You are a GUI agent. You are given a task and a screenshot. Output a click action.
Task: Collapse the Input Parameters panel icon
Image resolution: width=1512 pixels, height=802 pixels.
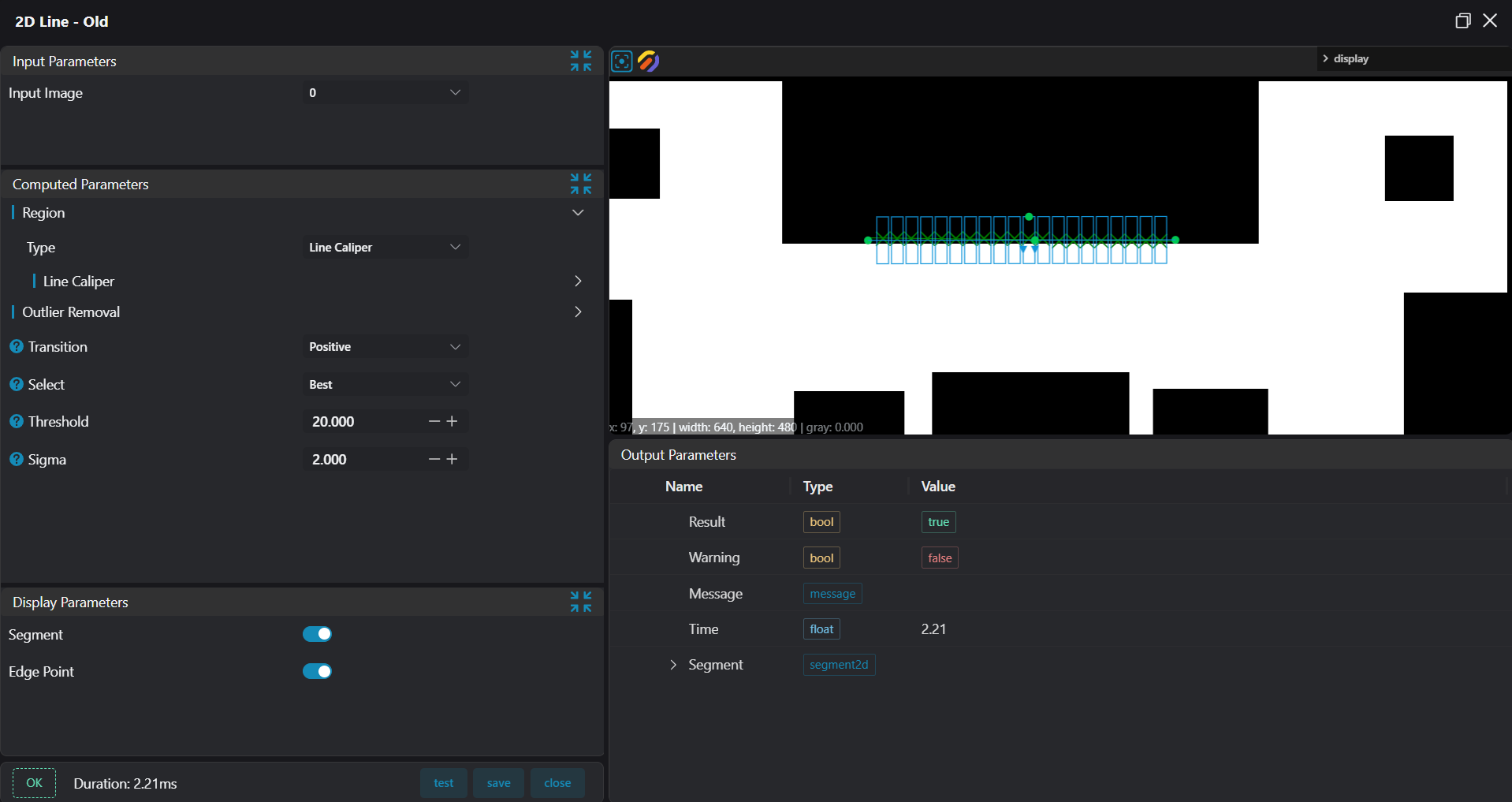581,61
